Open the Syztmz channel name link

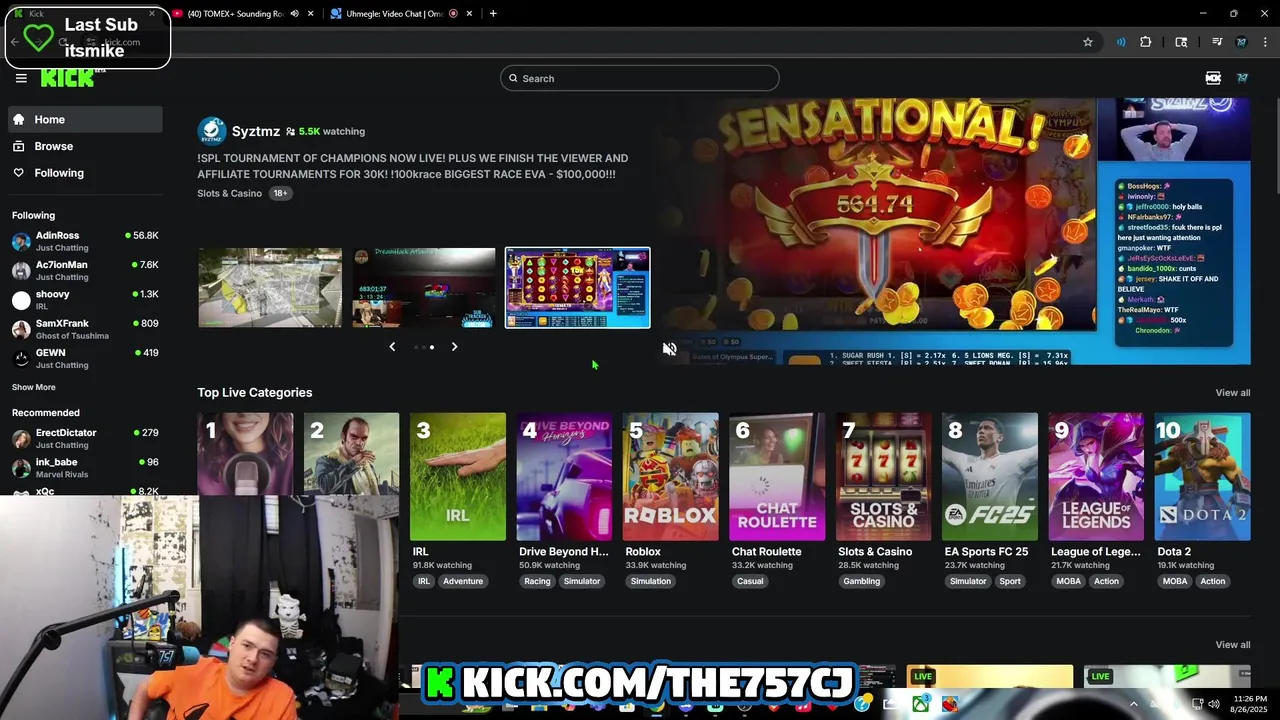256,131
